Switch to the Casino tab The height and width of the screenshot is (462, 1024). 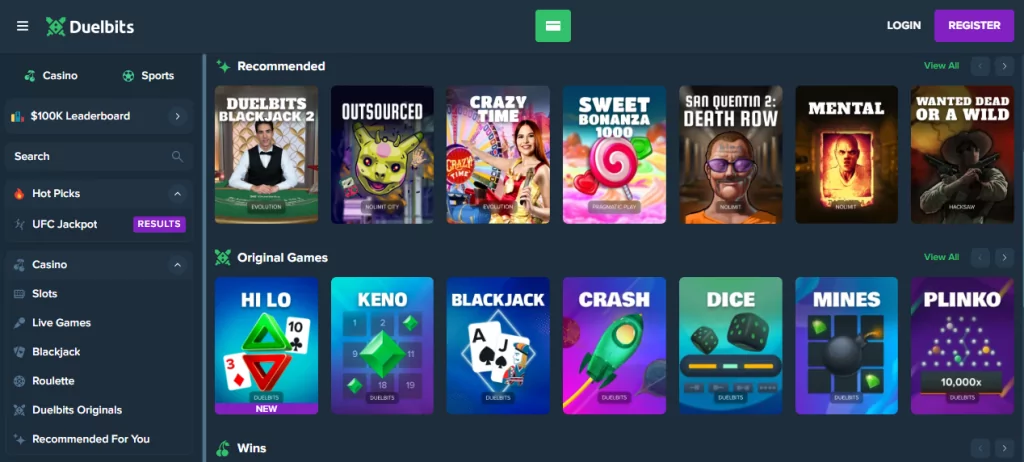[x=51, y=76]
